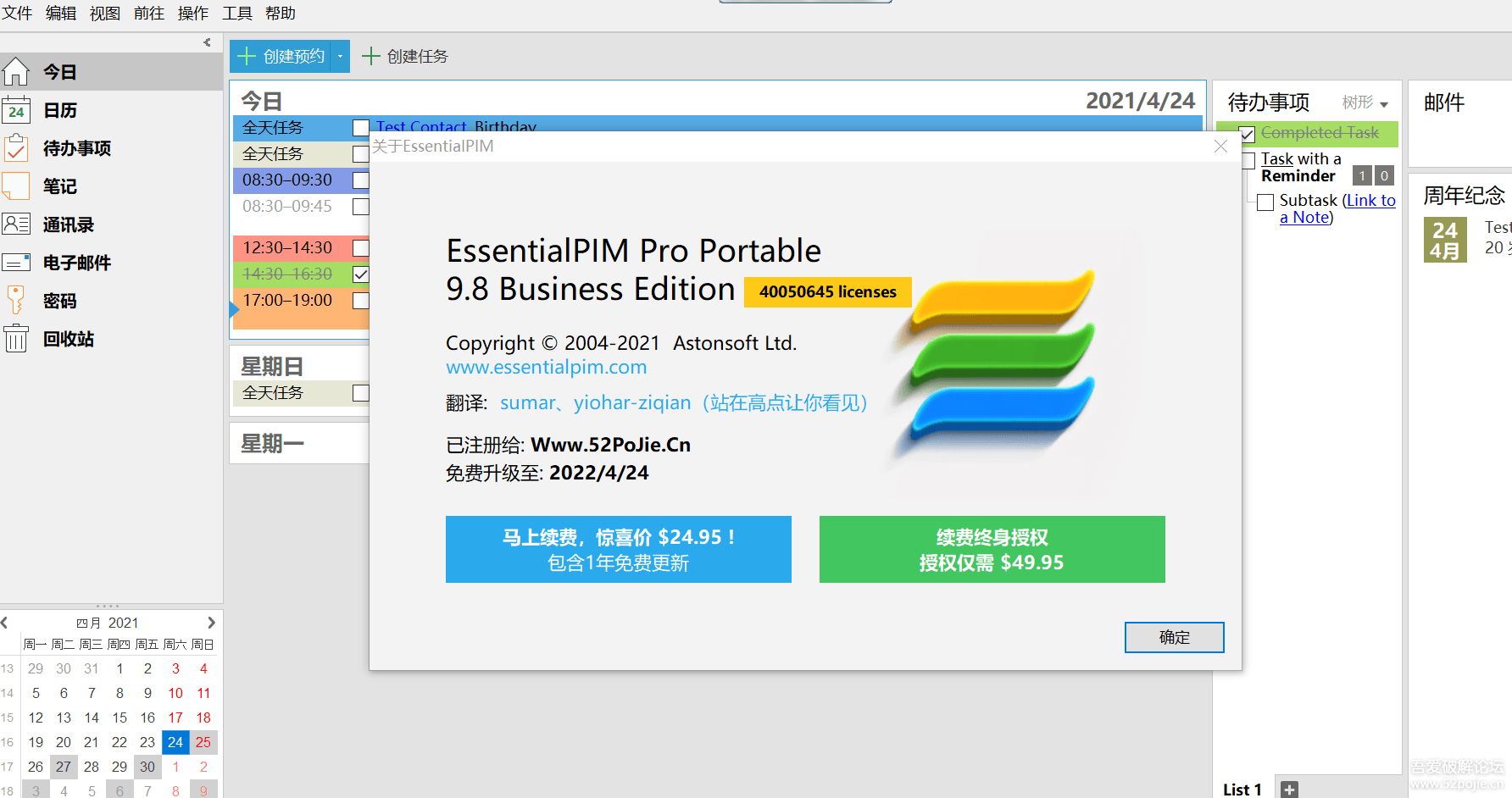Open the 操作 menu

(x=193, y=14)
